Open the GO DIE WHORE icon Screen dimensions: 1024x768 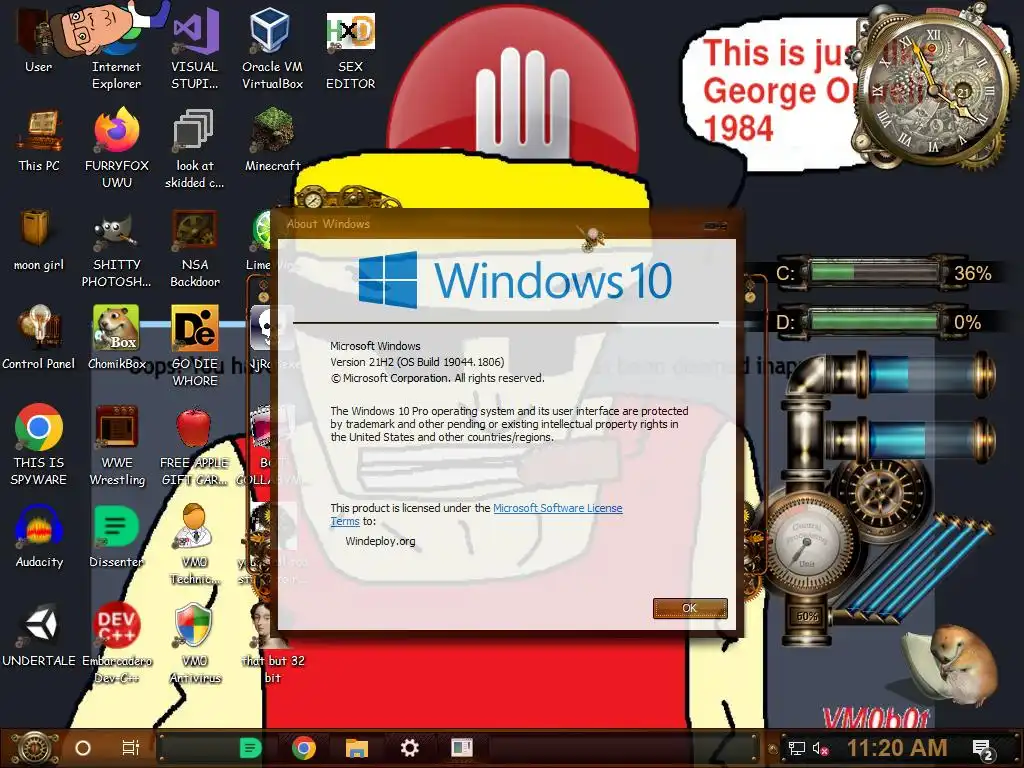tap(195, 345)
